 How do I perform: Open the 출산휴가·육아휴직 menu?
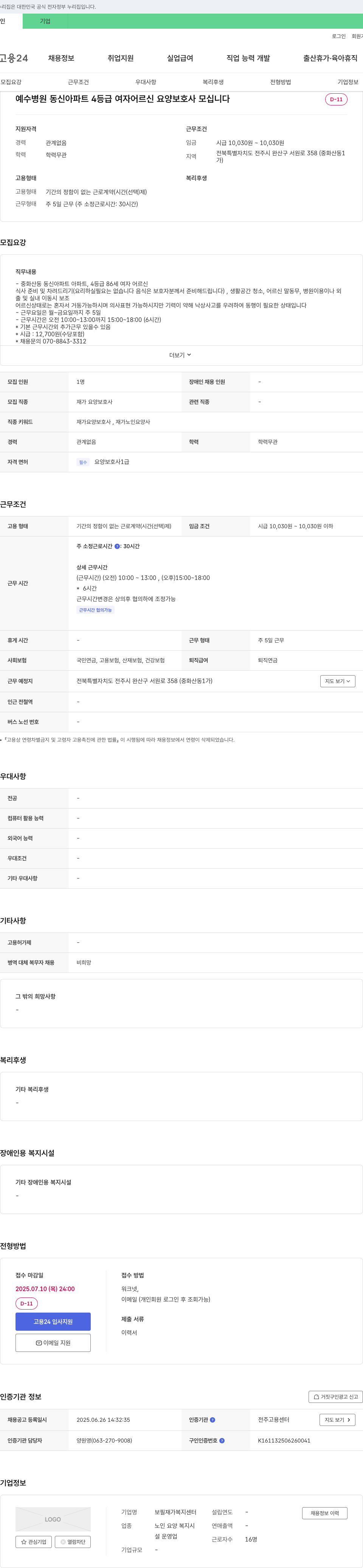click(x=330, y=59)
